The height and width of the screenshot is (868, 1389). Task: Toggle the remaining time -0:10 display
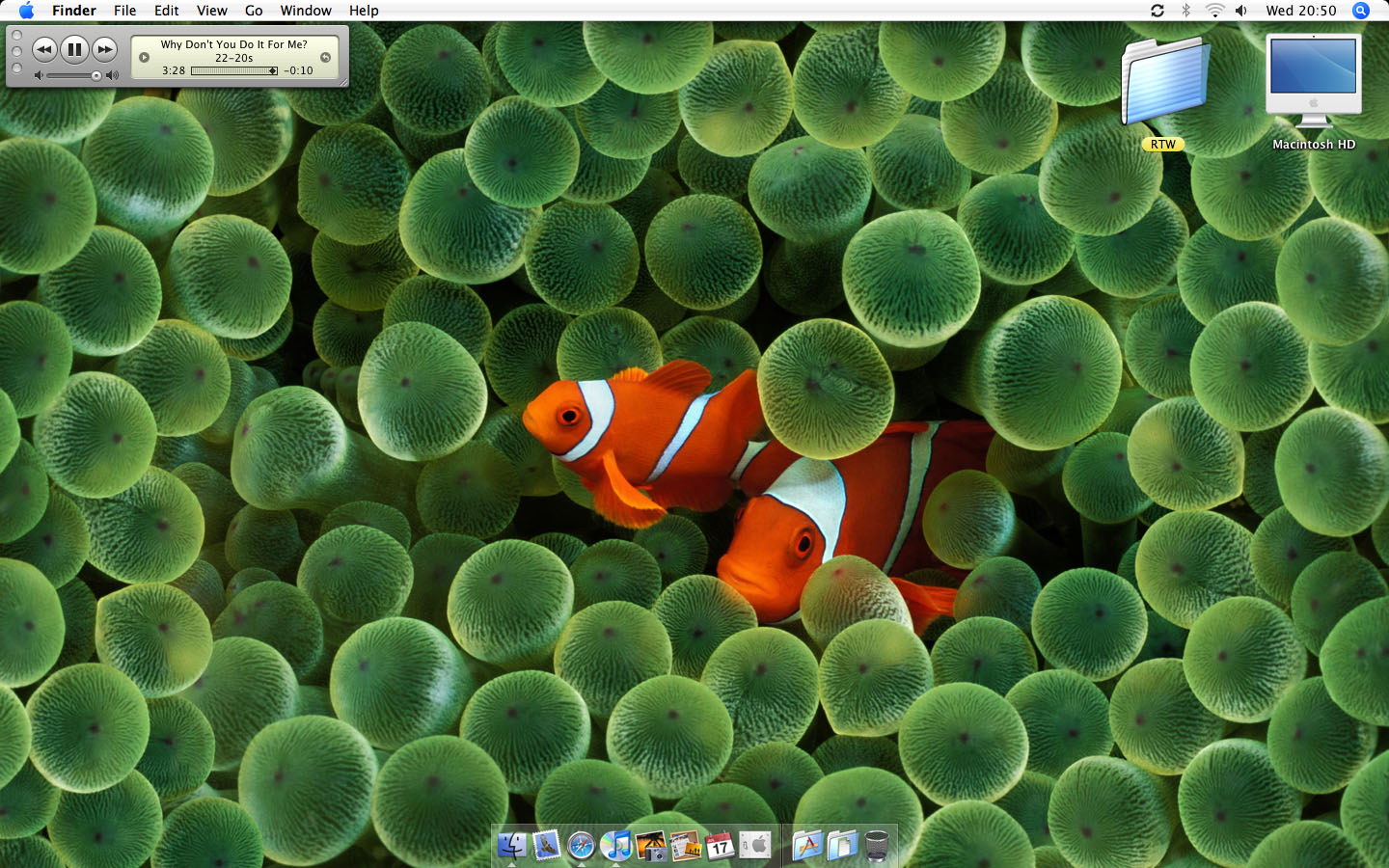298,70
